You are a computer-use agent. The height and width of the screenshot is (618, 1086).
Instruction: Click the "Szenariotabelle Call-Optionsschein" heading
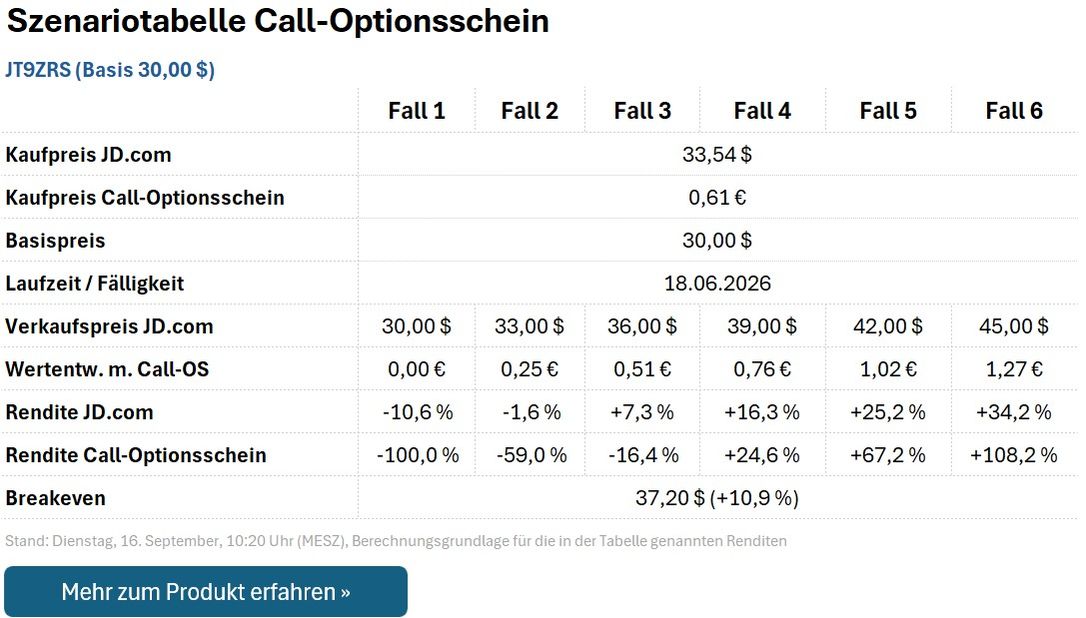[x=278, y=22]
